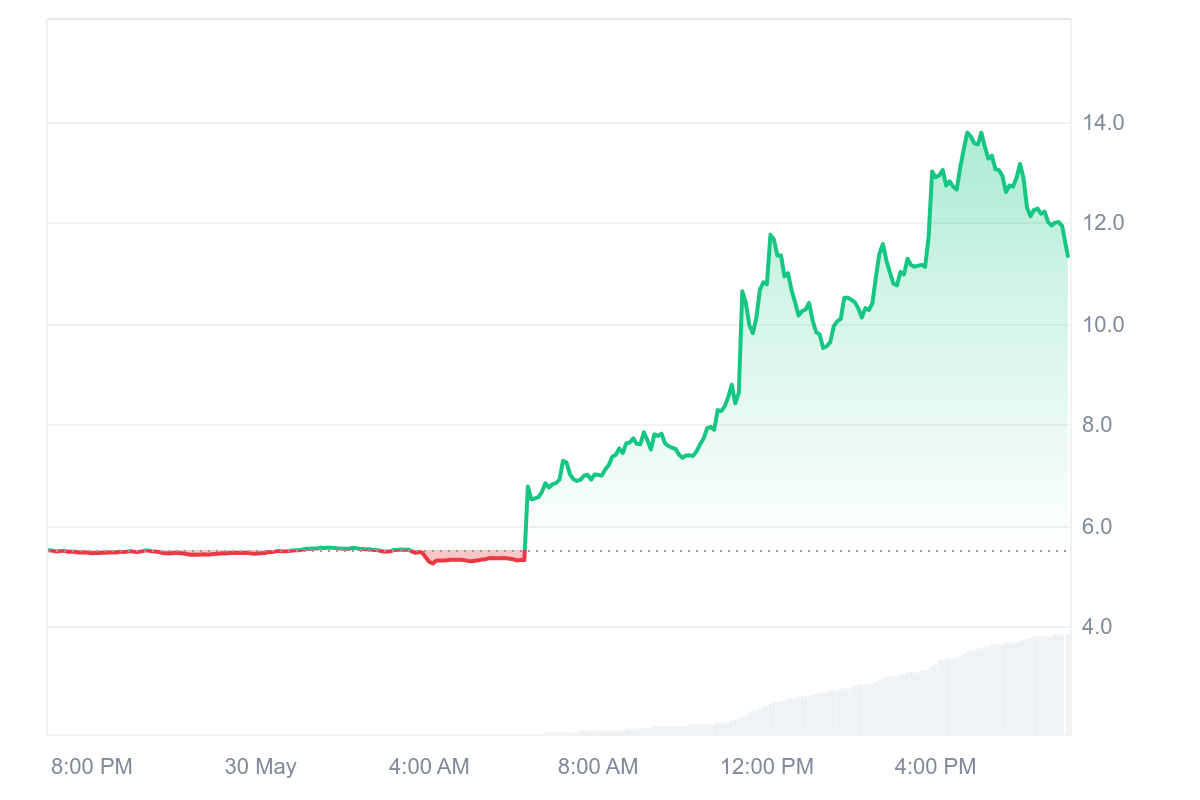Click the red dip in the price line

click(432, 563)
